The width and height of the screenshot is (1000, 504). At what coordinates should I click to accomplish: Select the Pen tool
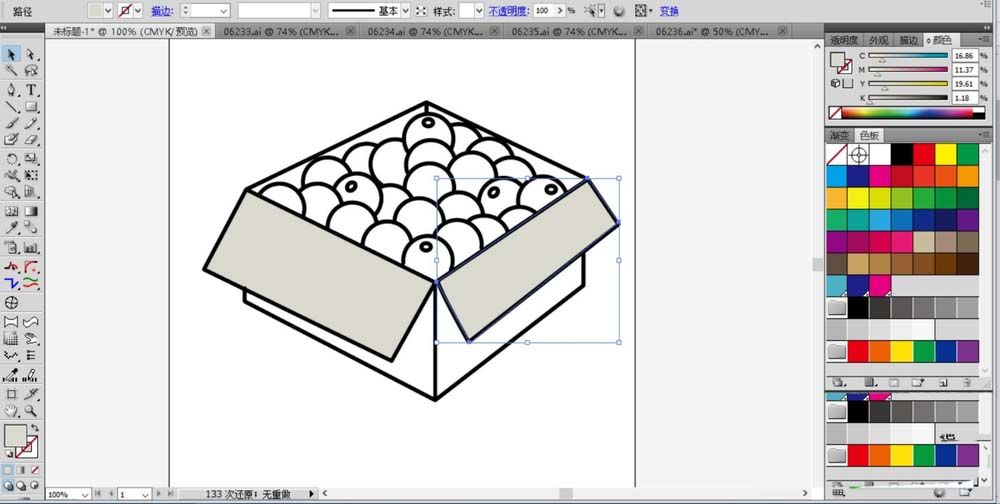point(12,90)
